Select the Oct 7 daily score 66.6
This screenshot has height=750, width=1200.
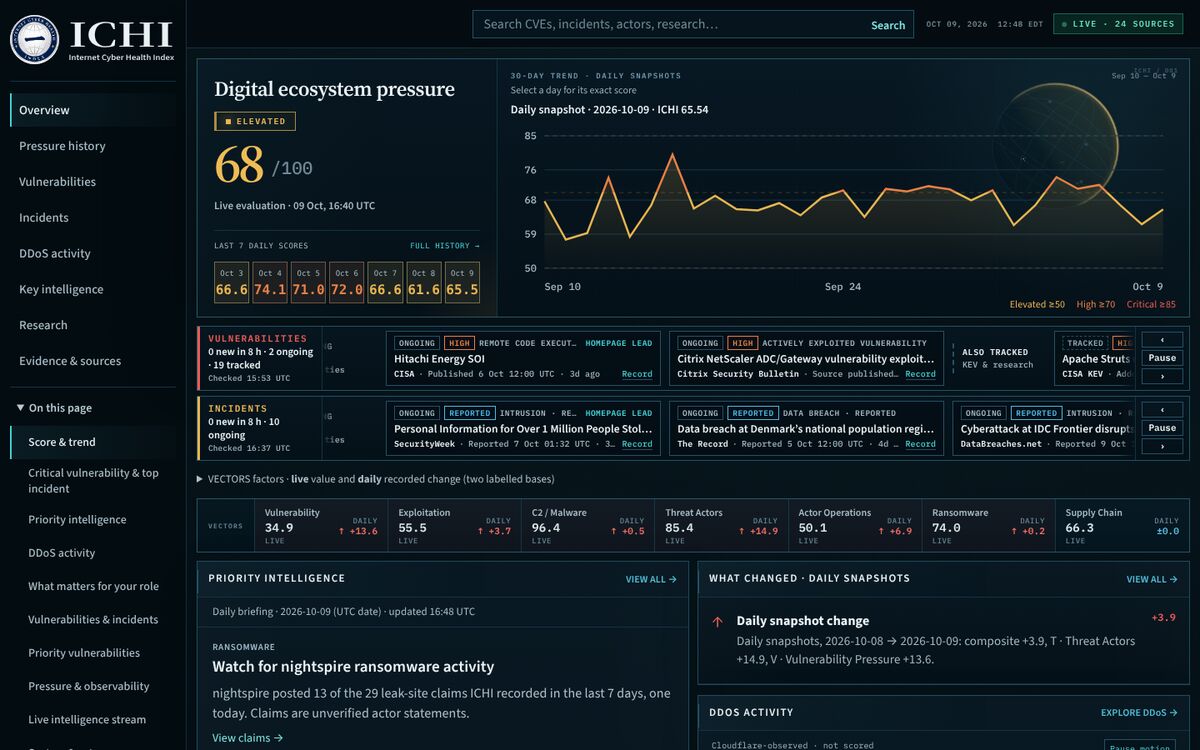click(x=385, y=283)
